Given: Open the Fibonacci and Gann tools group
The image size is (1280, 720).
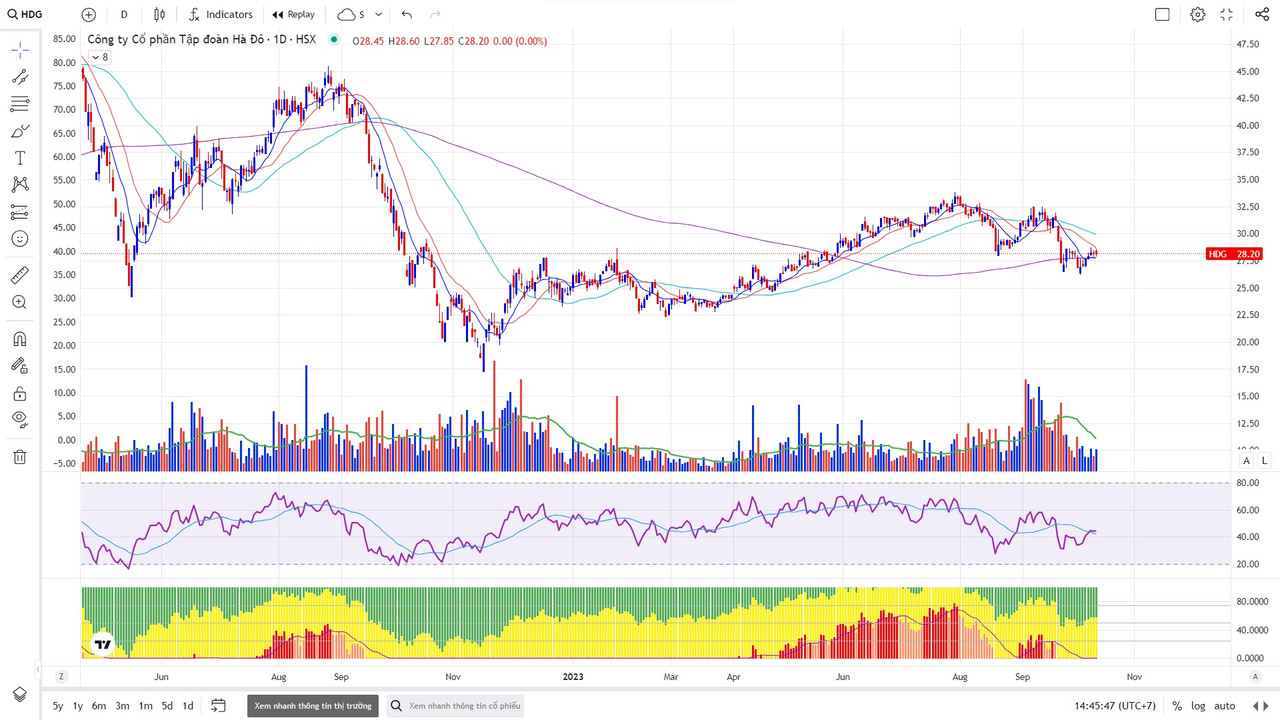Looking at the screenshot, I should (20, 104).
